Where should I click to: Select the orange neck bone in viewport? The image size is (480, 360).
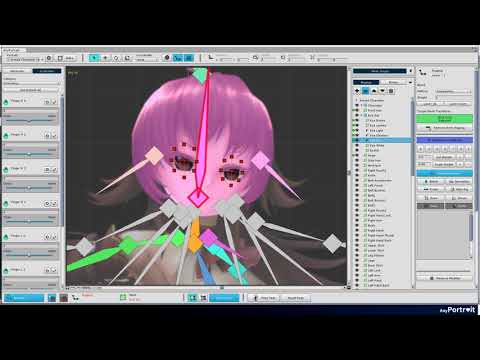point(194,236)
